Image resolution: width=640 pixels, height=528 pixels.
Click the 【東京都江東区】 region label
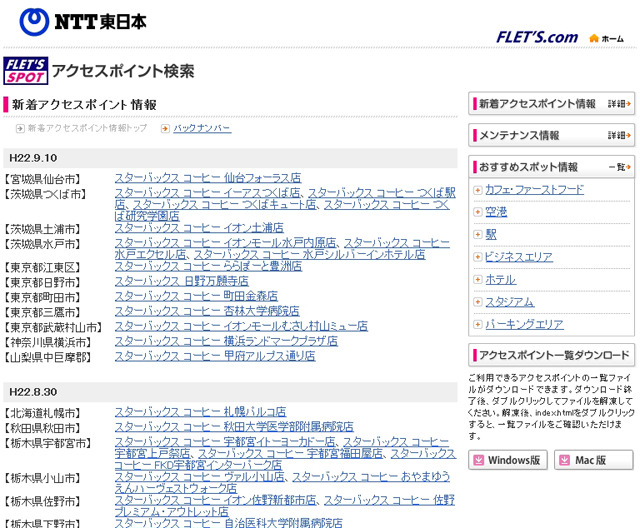42,268
